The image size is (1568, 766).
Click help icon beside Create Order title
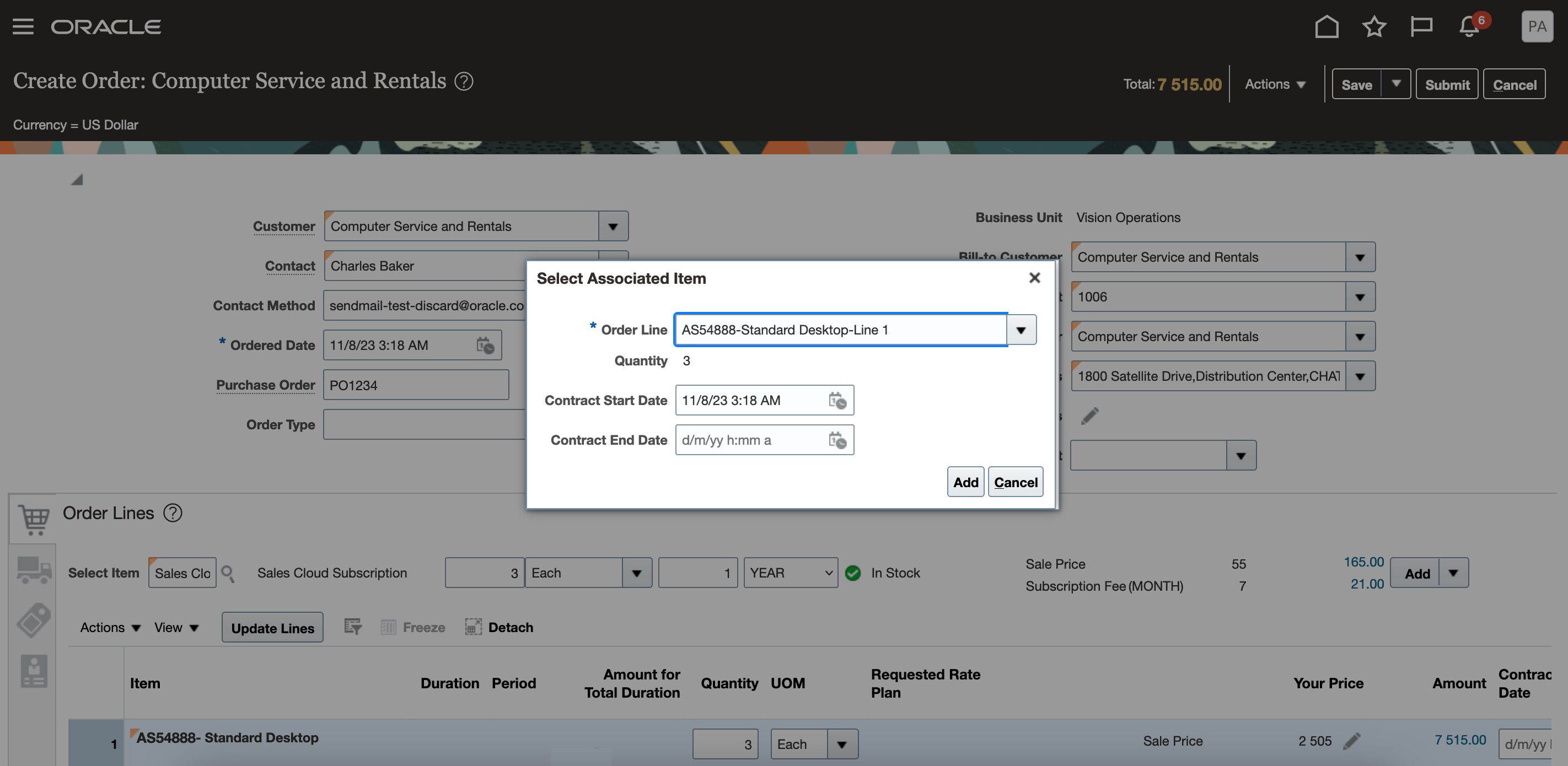tap(464, 81)
